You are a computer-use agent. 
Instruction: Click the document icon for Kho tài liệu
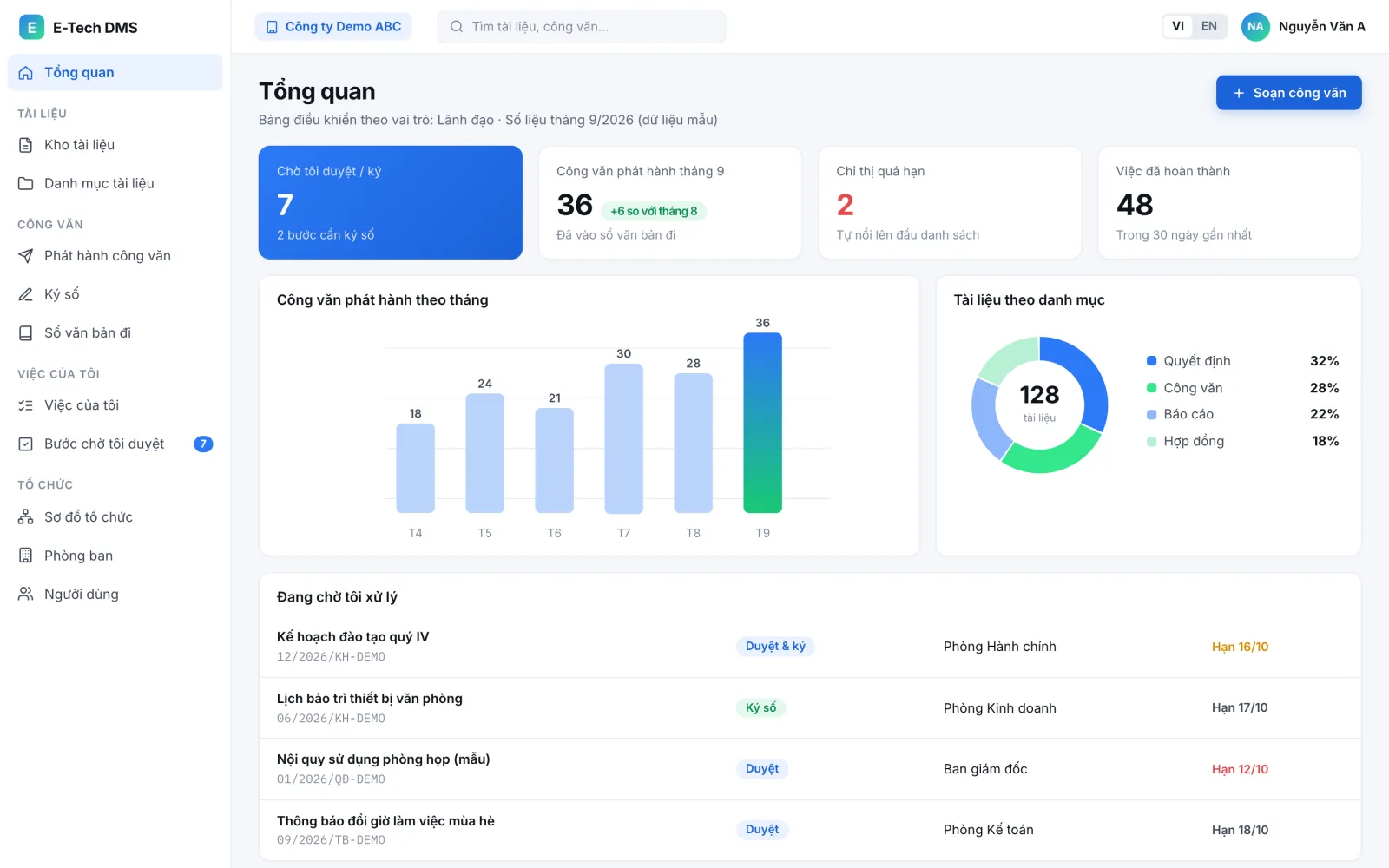pos(26,145)
